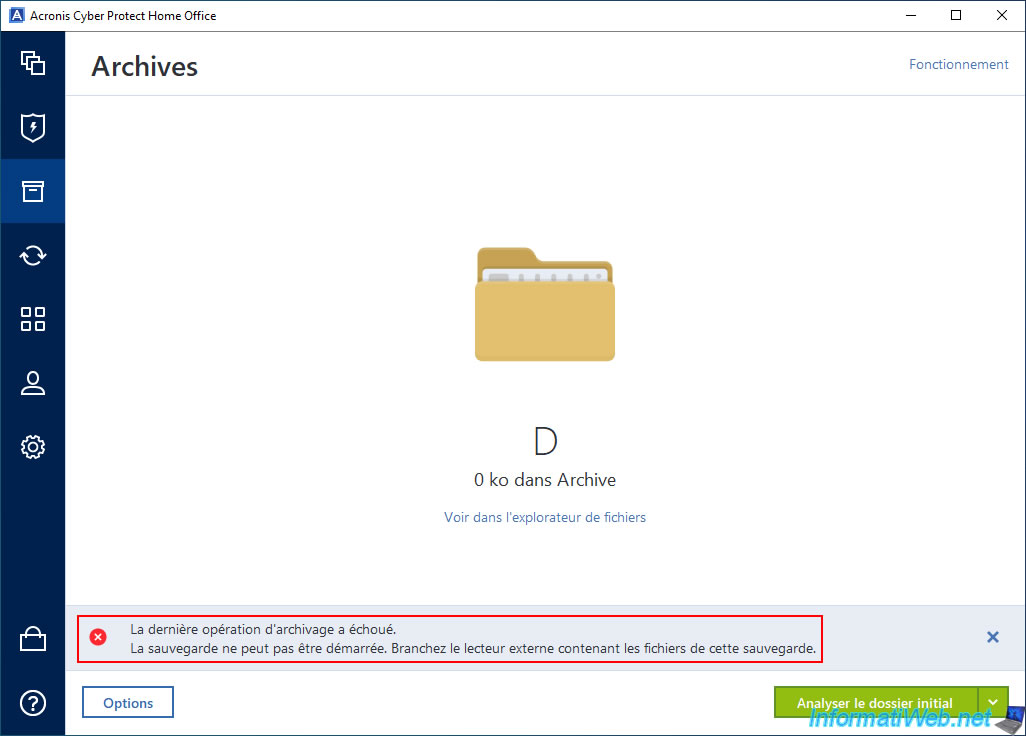Open the Sync section in sidebar
The image size is (1026, 736).
point(33,255)
